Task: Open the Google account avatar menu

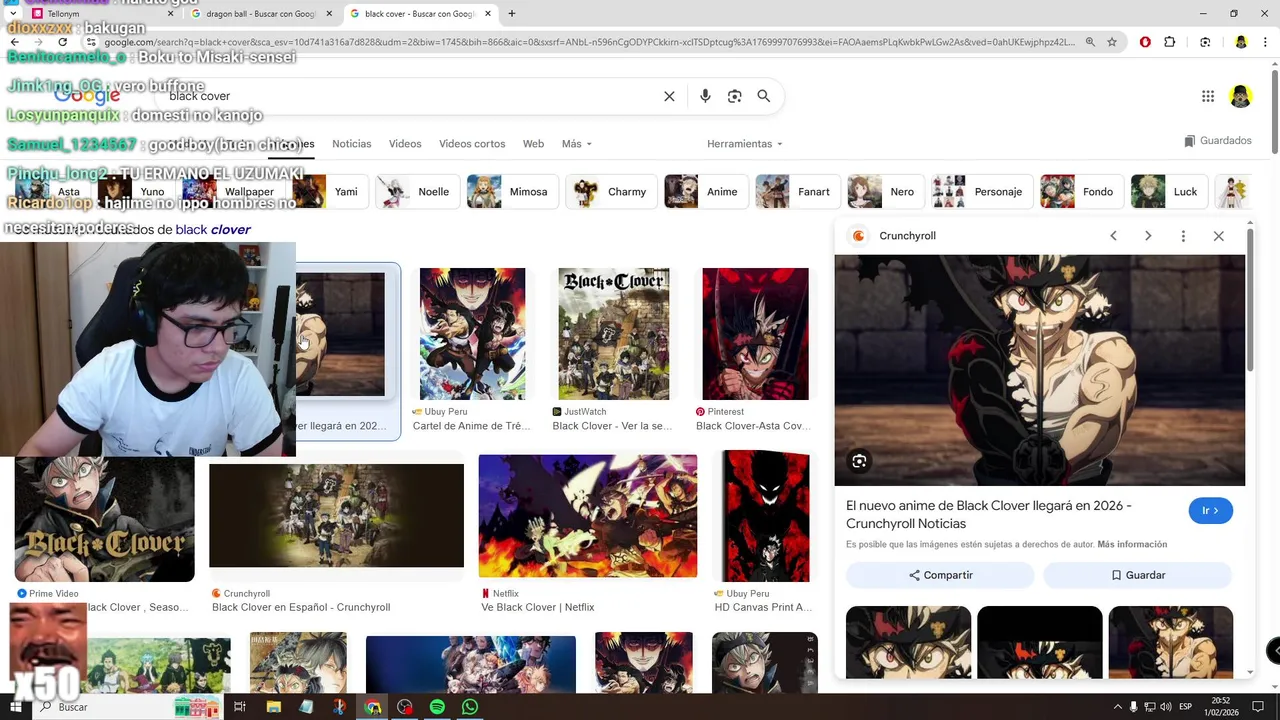Action: pos(1241,96)
